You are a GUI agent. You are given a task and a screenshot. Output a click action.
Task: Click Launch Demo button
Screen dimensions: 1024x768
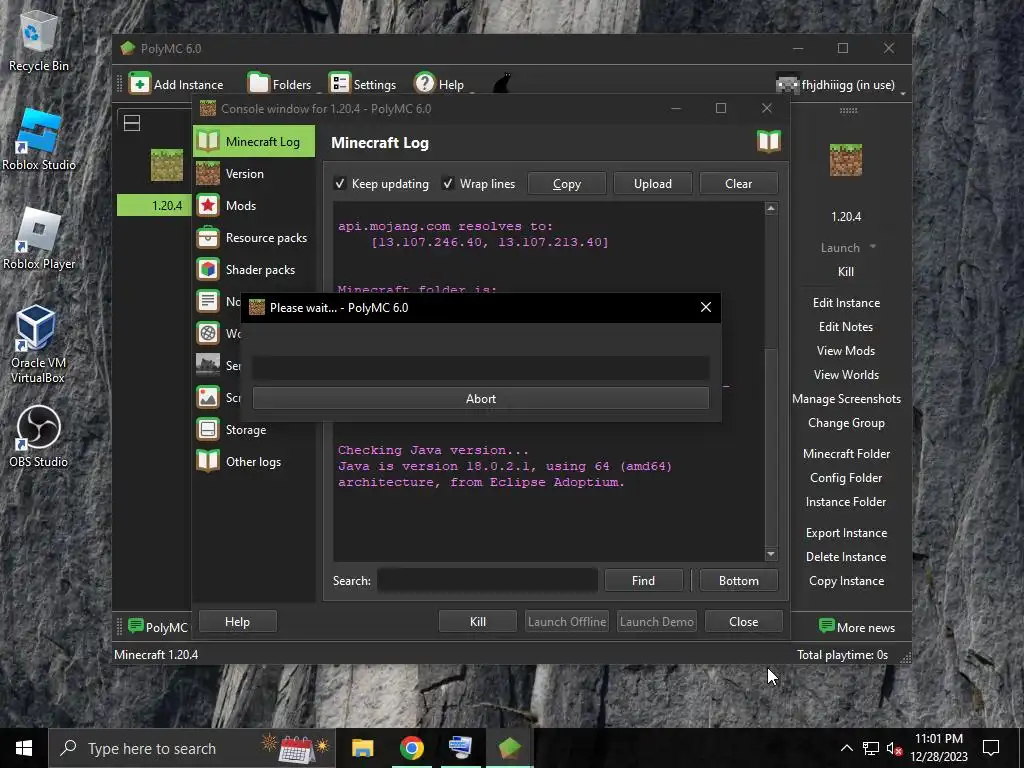[656, 622]
